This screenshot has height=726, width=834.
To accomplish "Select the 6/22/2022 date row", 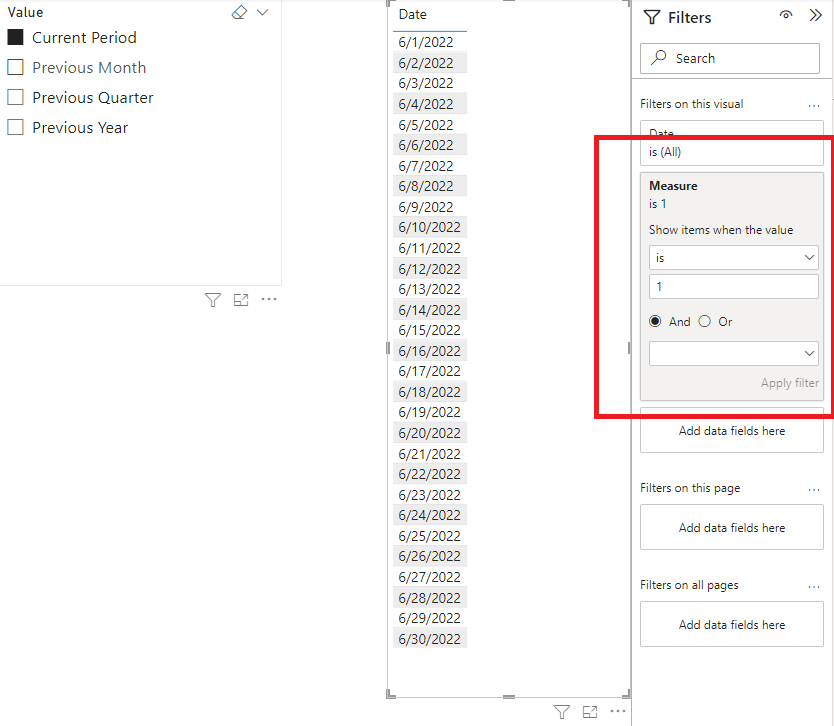I will [x=430, y=474].
